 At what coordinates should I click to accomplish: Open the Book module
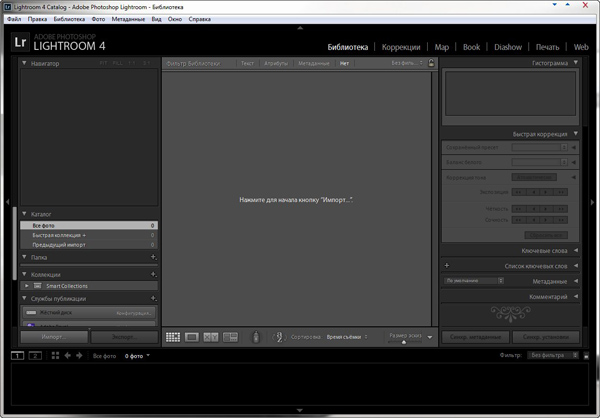tap(471, 47)
